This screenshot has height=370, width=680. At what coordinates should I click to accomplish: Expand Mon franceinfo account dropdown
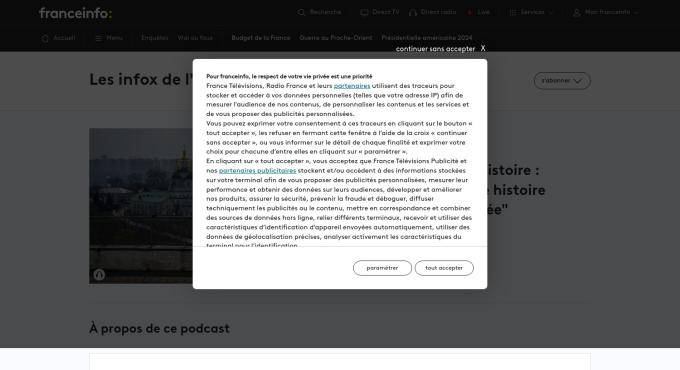[x=636, y=13]
